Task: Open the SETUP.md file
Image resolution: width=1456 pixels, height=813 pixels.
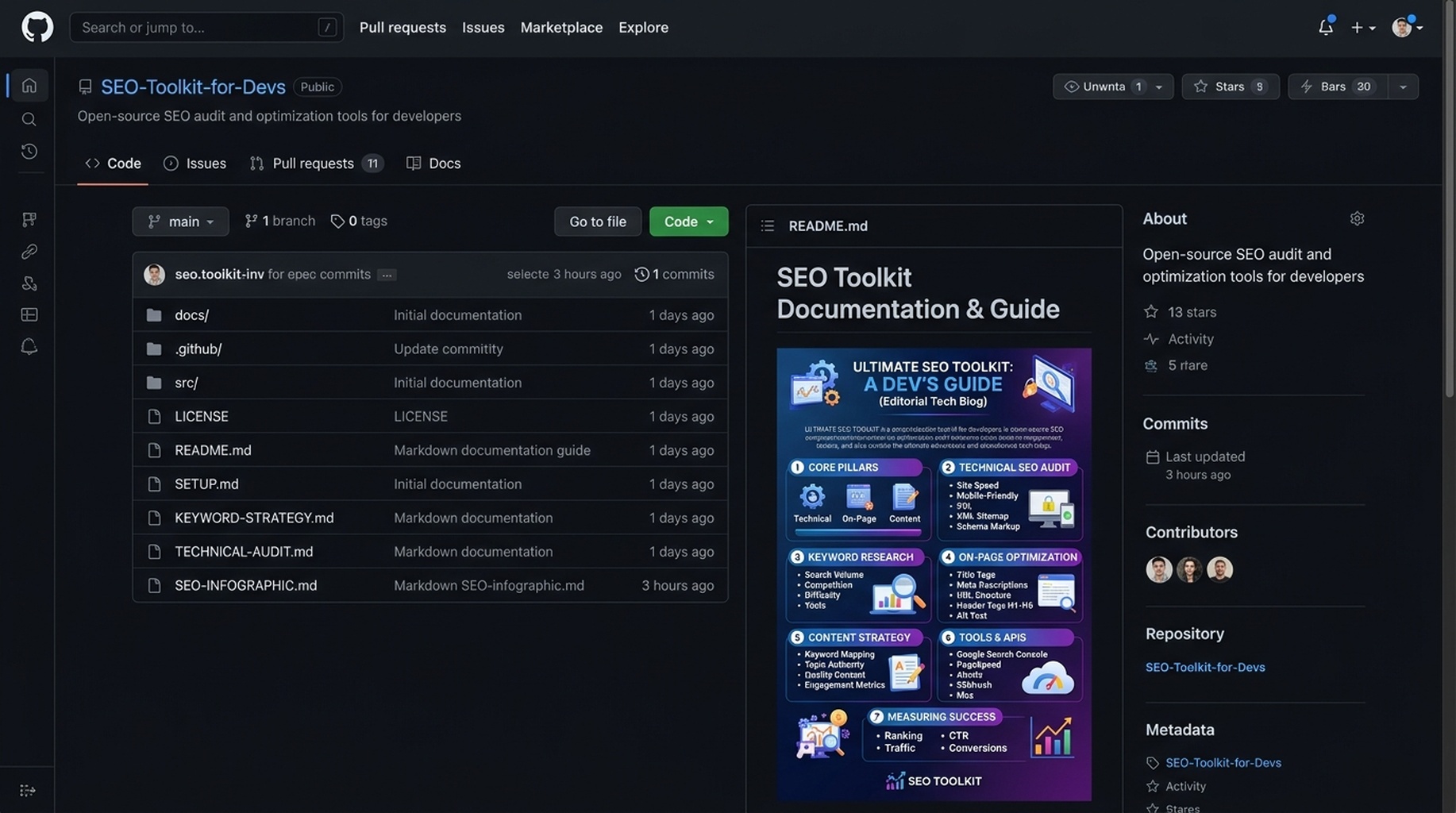Action: (x=206, y=484)
